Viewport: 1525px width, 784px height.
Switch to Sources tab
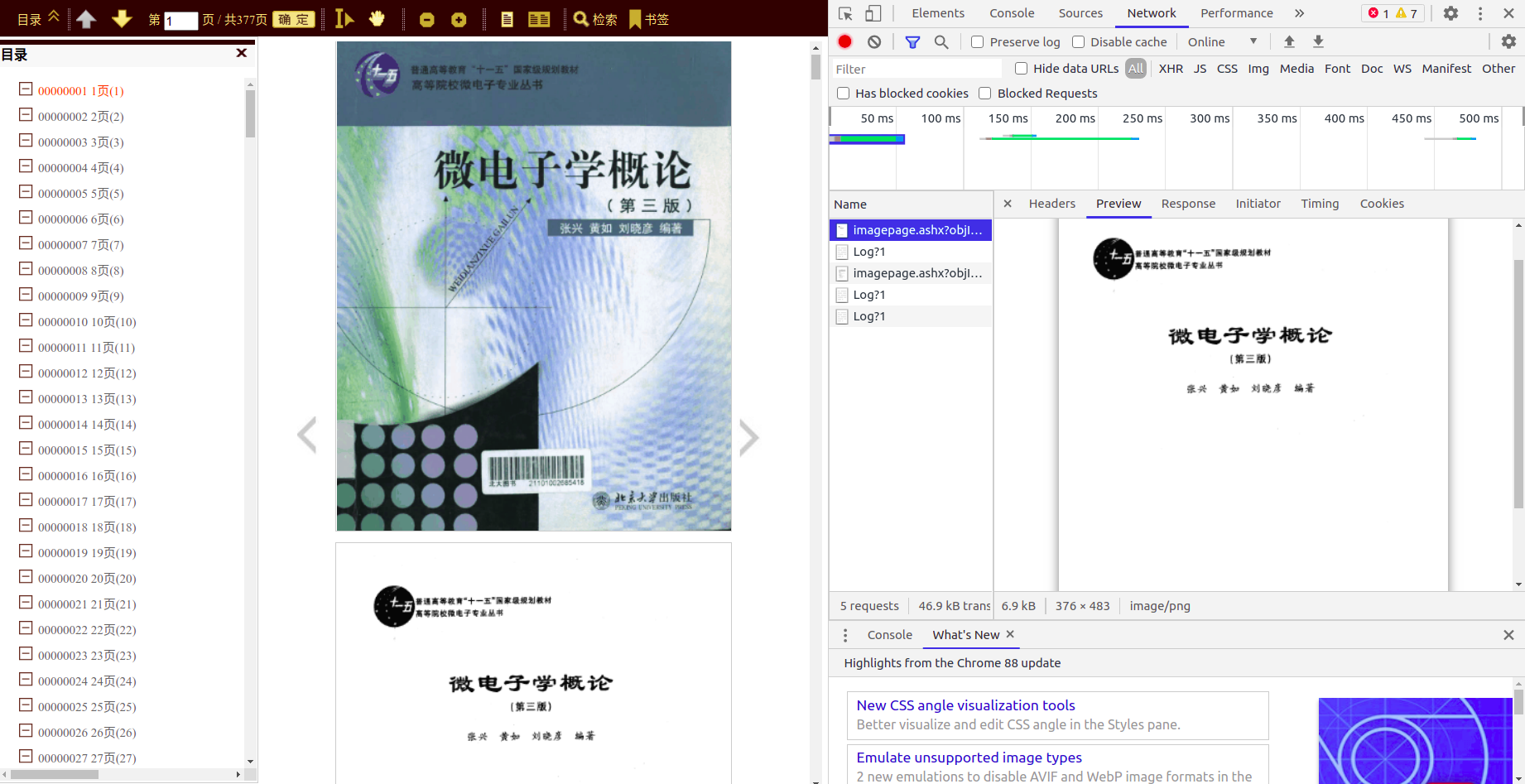point(1080,13)
